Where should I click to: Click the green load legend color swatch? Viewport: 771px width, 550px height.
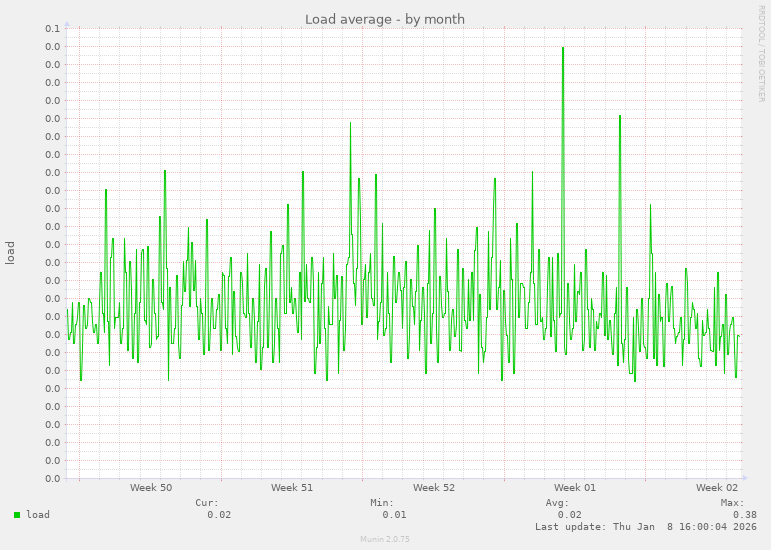pos(17,515)
